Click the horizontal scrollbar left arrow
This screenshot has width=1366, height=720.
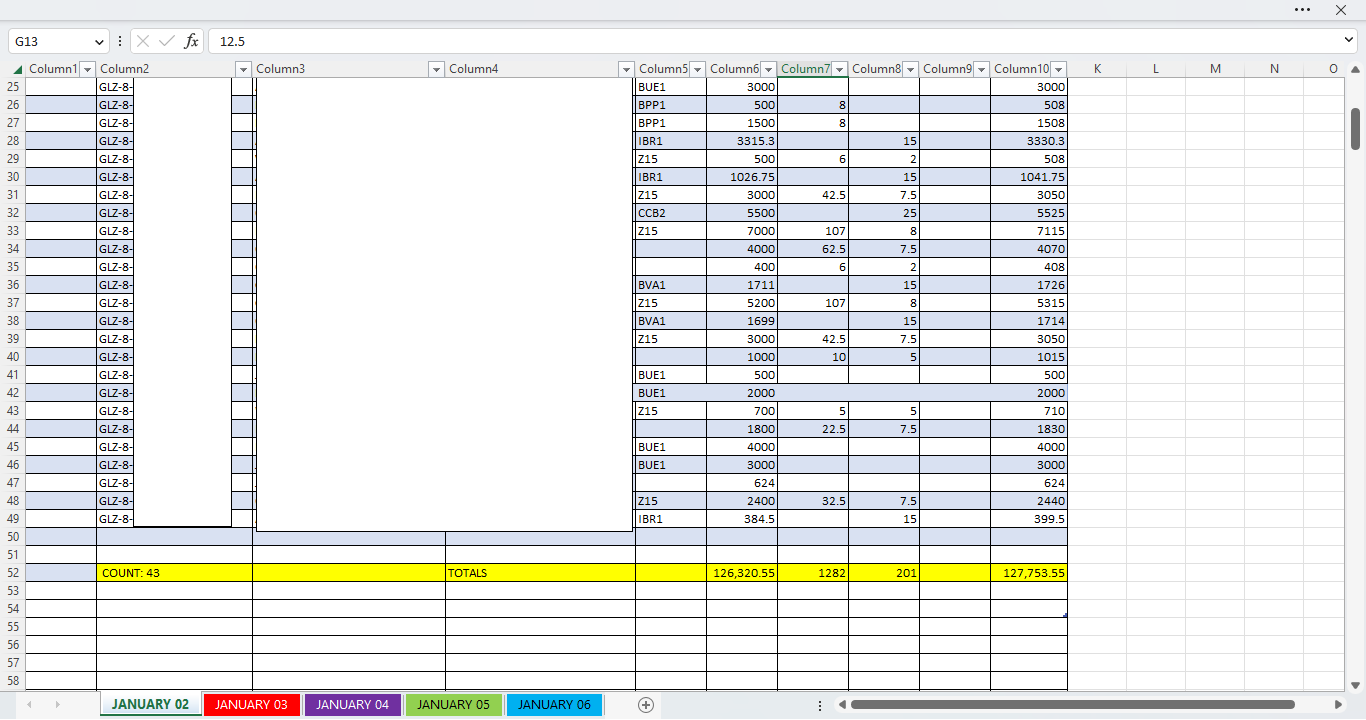[842, 705]
